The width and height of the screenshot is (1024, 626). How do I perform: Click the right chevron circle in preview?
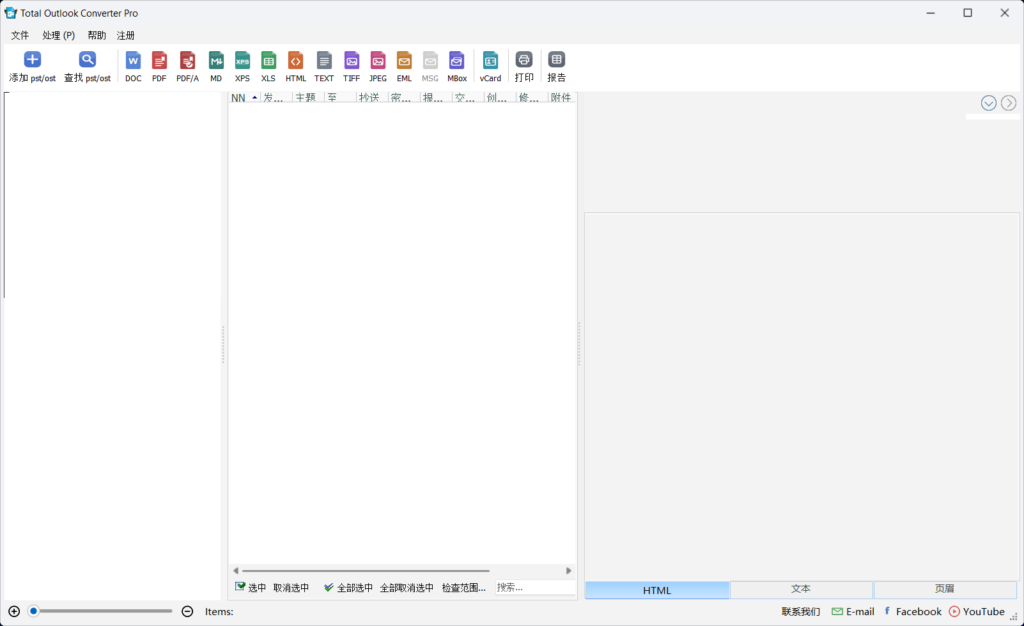click(1009, 103)
